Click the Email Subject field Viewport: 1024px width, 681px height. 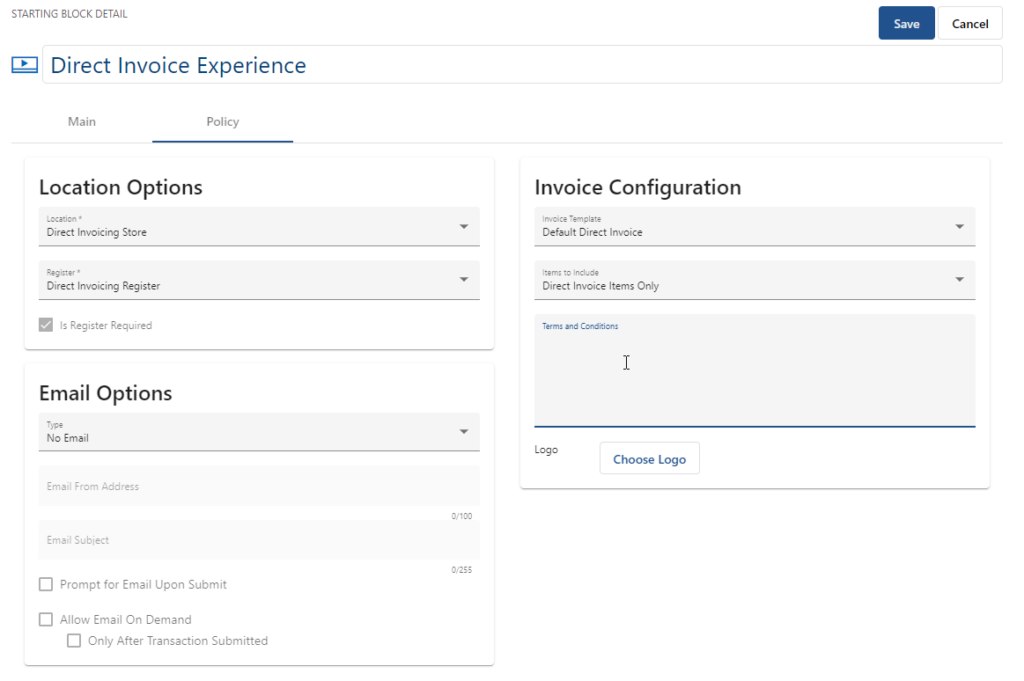point(259,540)
